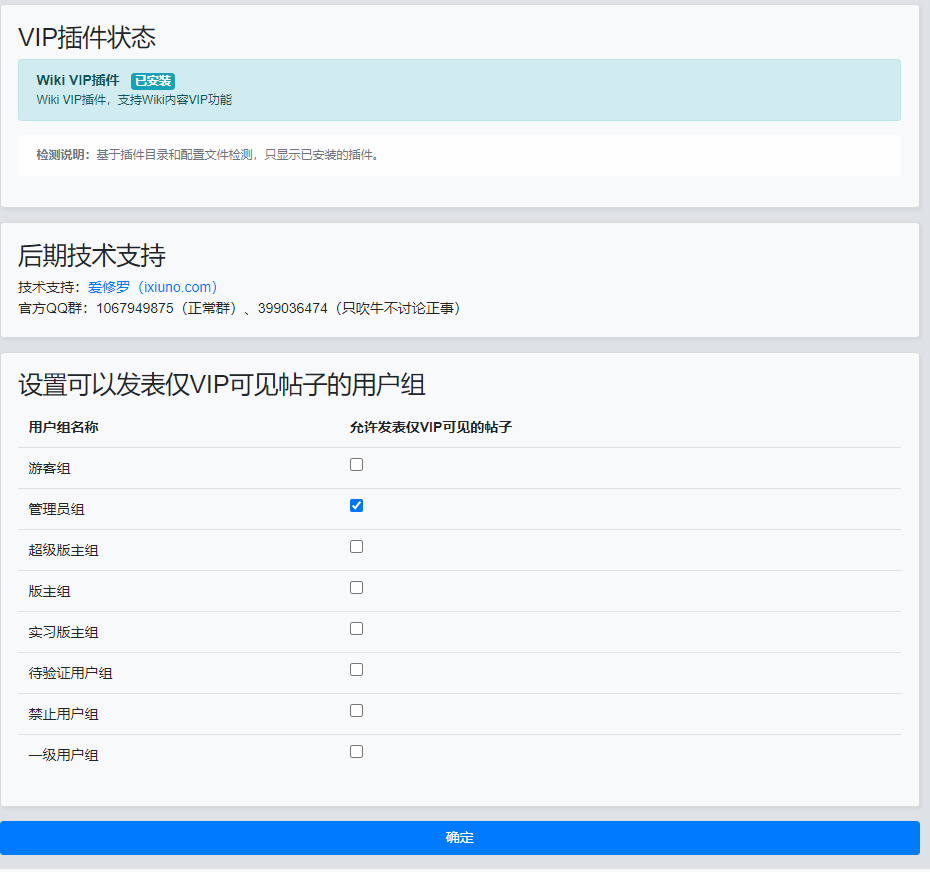Toggle the 实习版主组 checkbox
930x872 pixels.
point(356,629)
